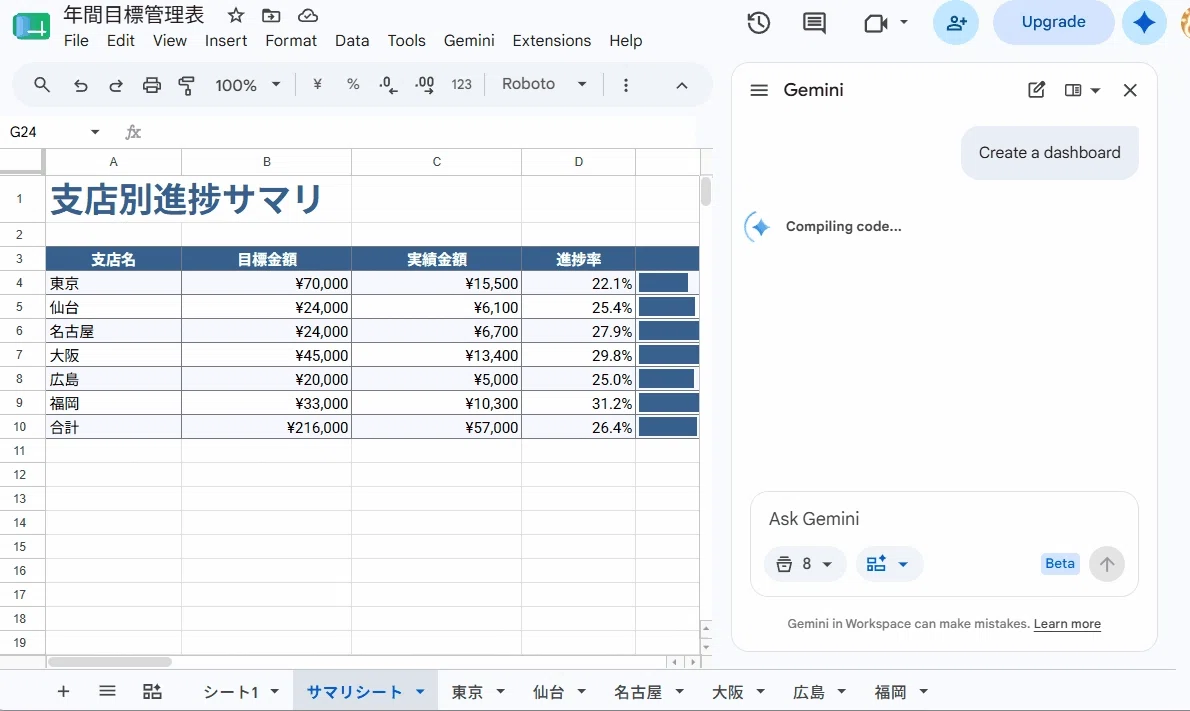
Task: Click the print icon in toolbar
Action: pyautogui.click(x=152, y=85)
